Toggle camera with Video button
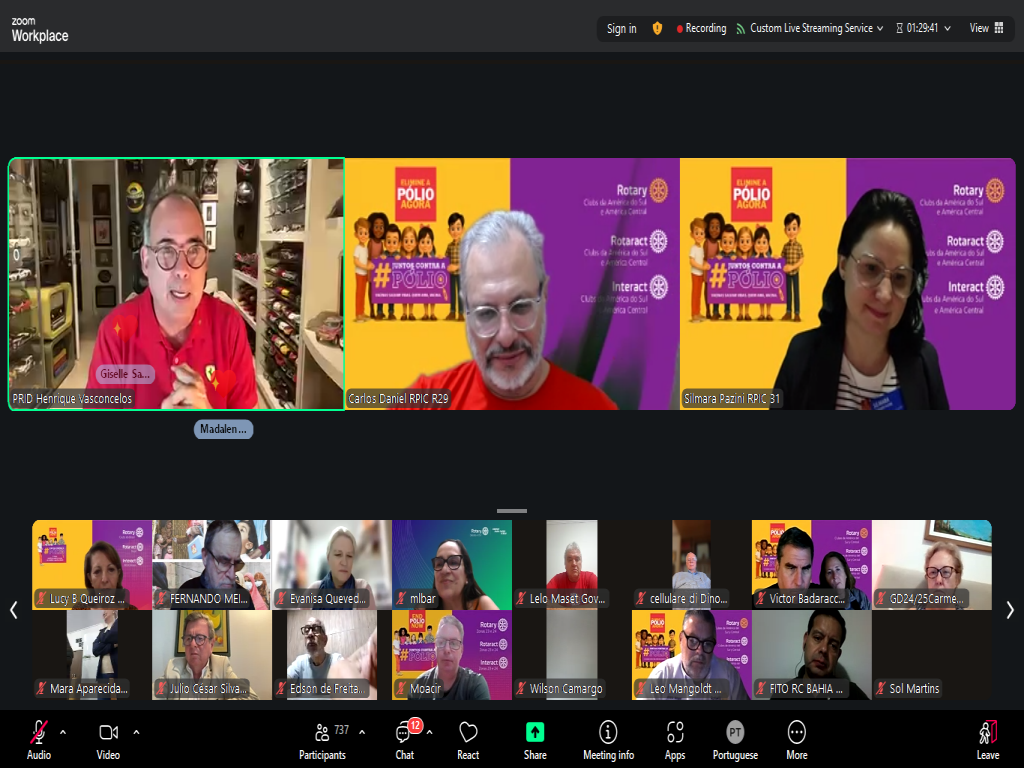Screen dimensions: 1024x768 click(108, 732)
